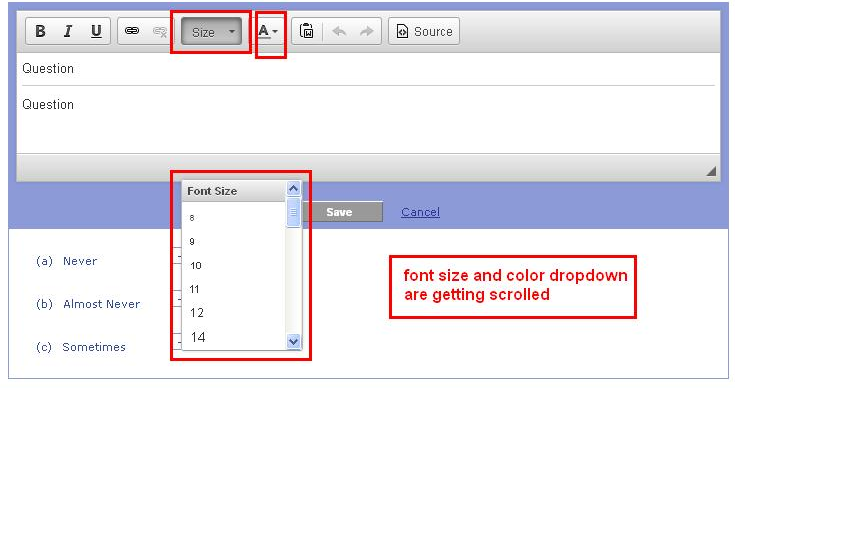Viewport: 864px width, 540px height.
Task: Choose font size 14 from list
Action: (x=198, y=337)
